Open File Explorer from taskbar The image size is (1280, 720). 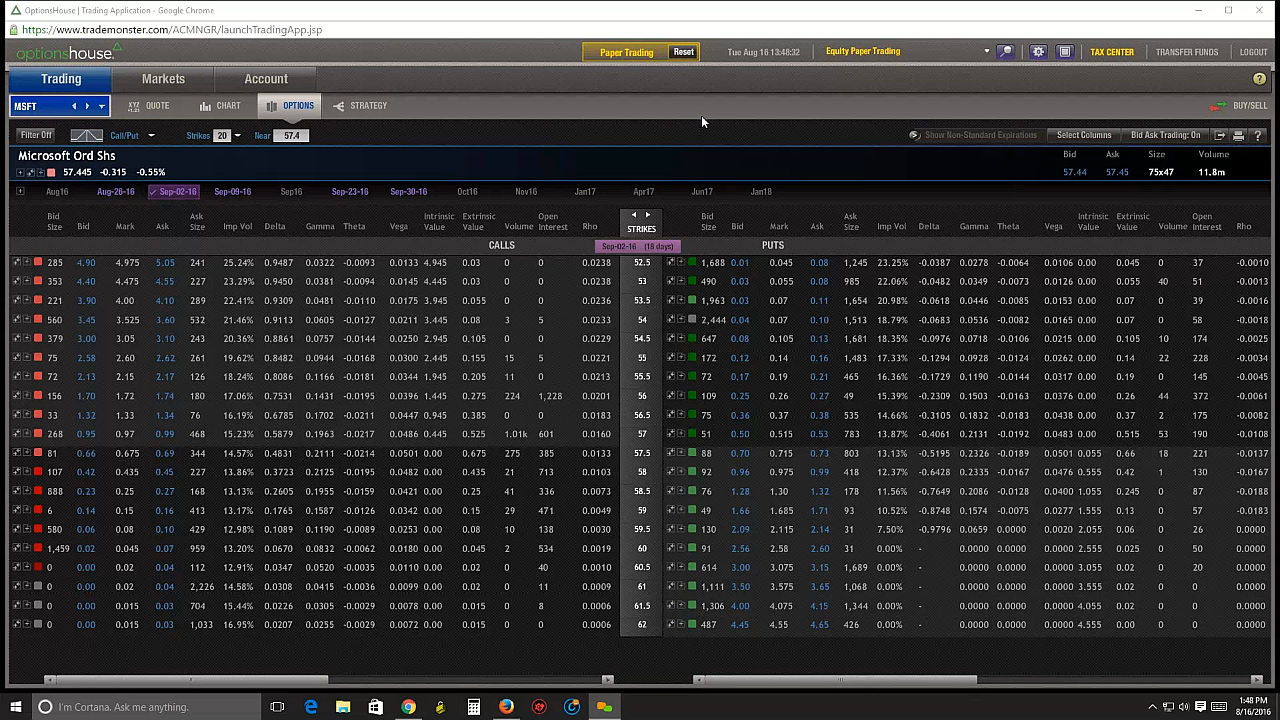[343, 707]
